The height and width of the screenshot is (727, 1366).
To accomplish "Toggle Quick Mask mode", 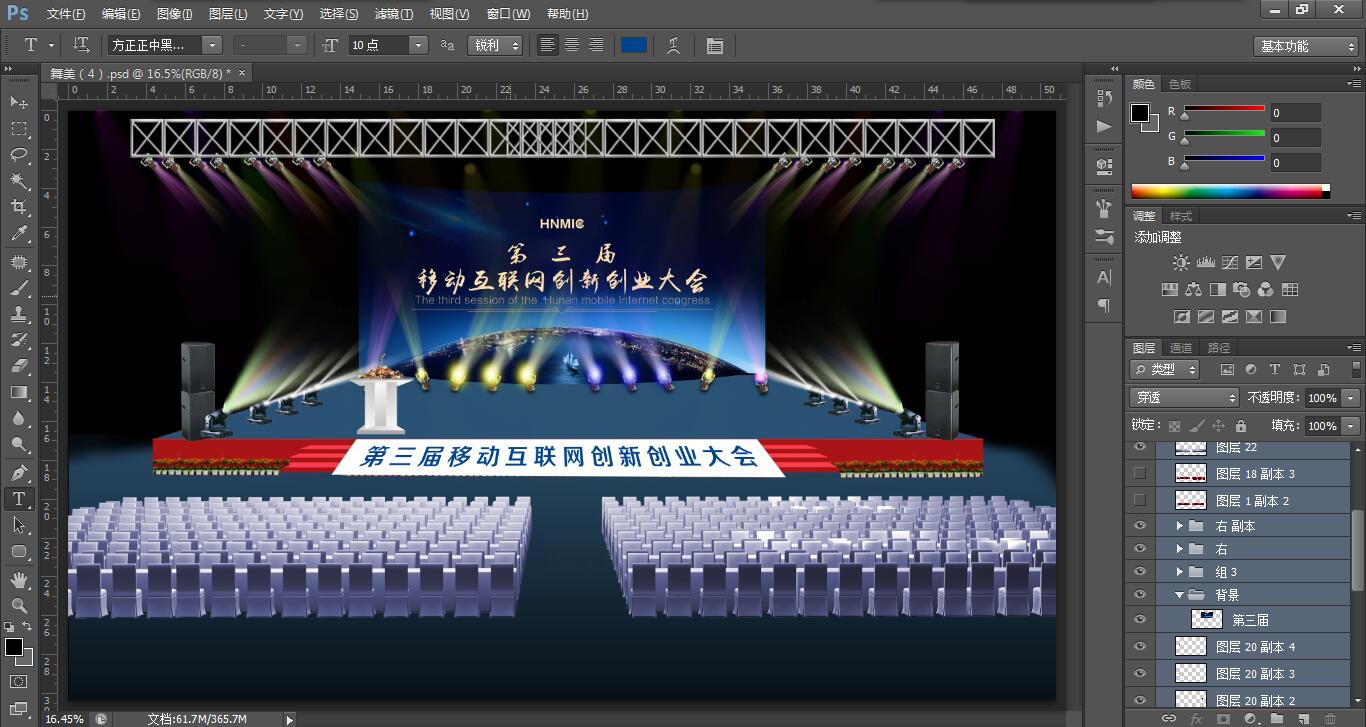I will [x=18, y=681].
